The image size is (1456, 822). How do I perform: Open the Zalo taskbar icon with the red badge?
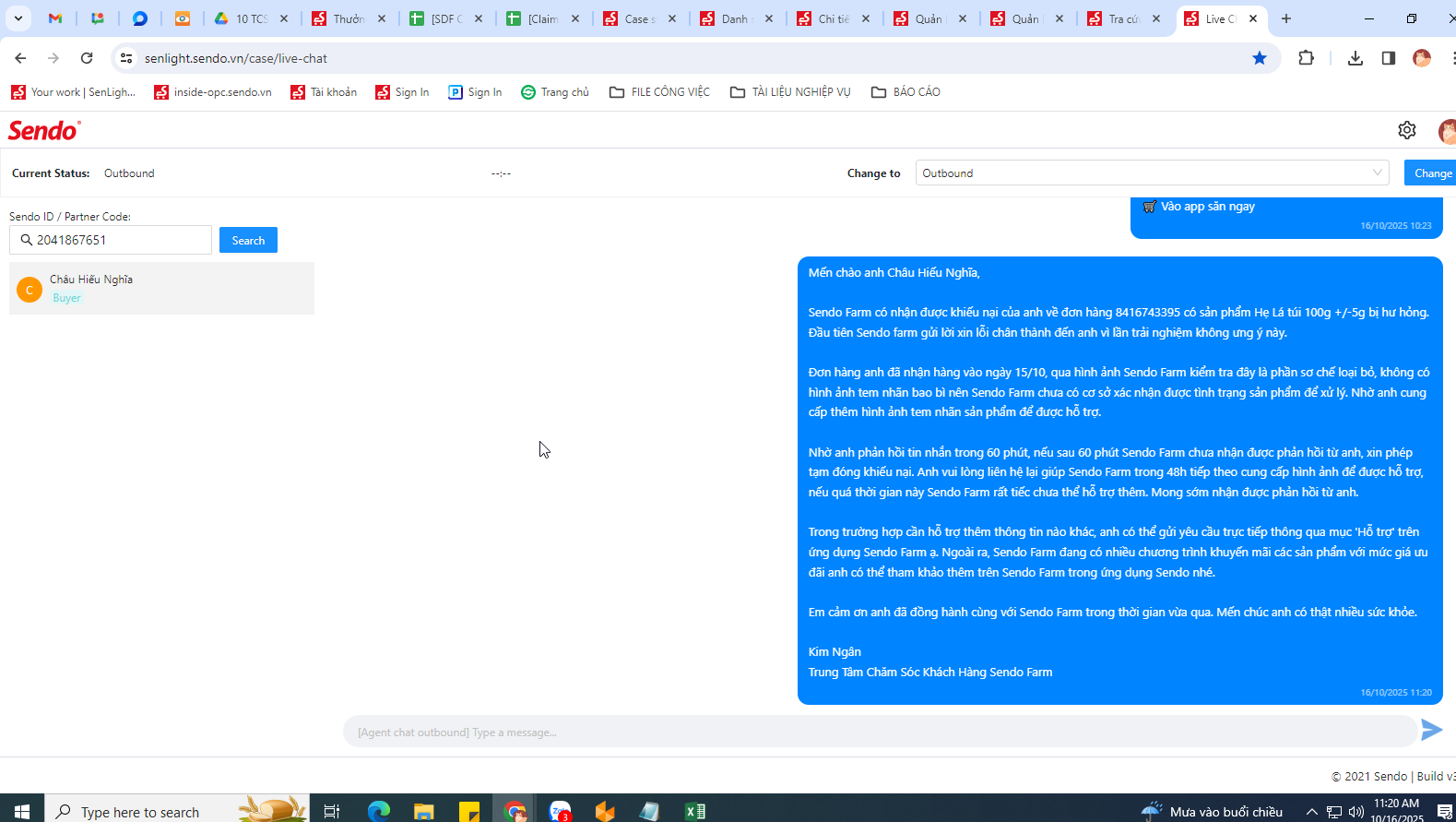(x=560, y=811)
